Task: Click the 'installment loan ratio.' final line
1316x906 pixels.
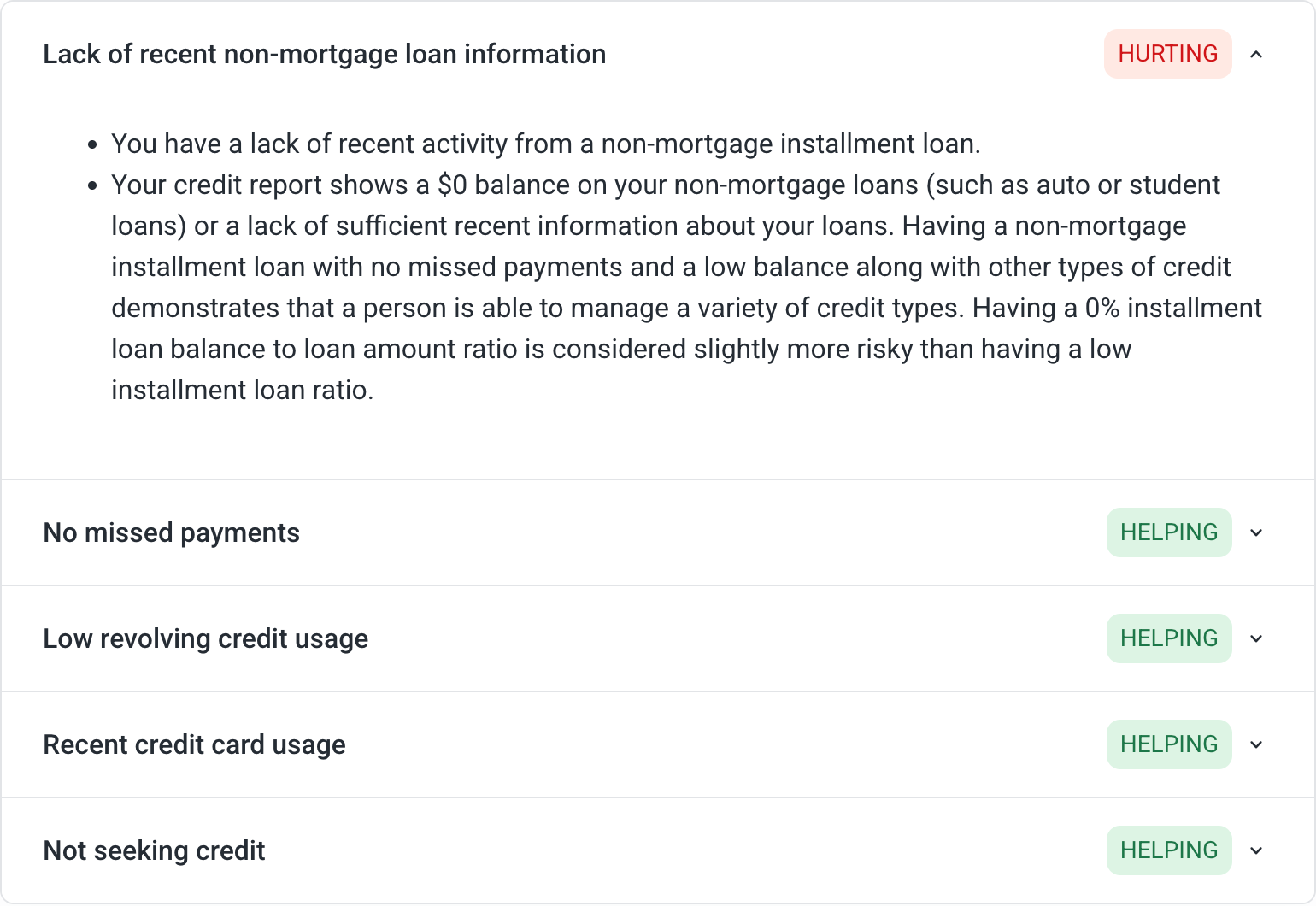Action: tap(242, 390)
